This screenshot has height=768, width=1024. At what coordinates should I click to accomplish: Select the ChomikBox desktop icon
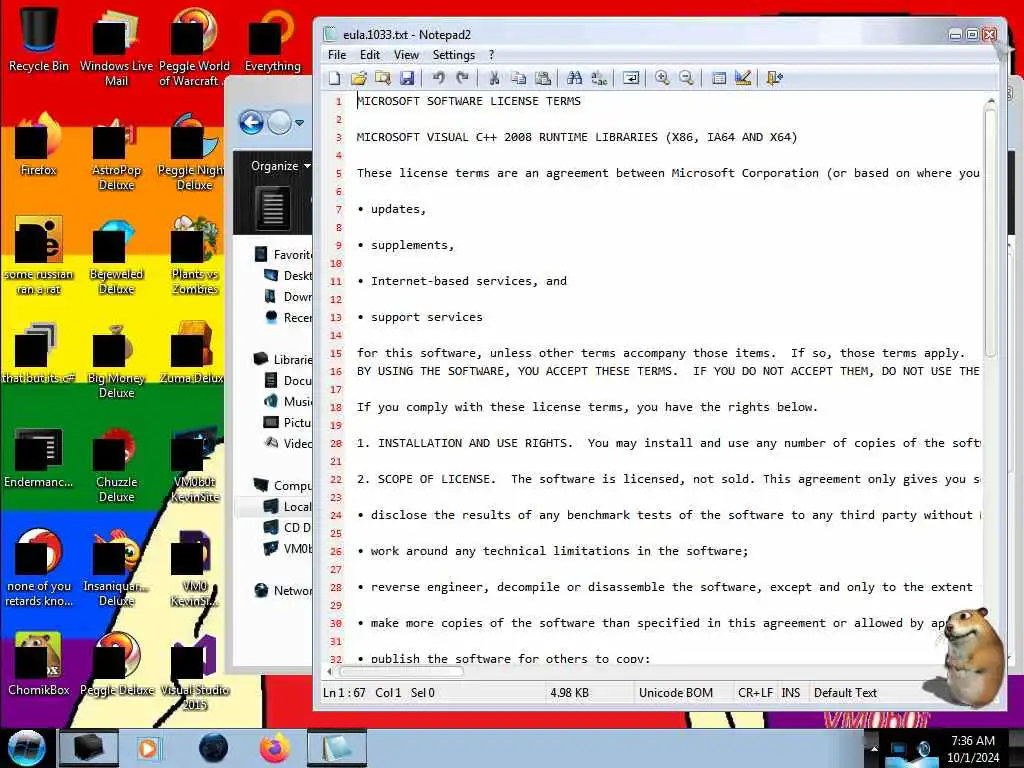tap(39, 664)
